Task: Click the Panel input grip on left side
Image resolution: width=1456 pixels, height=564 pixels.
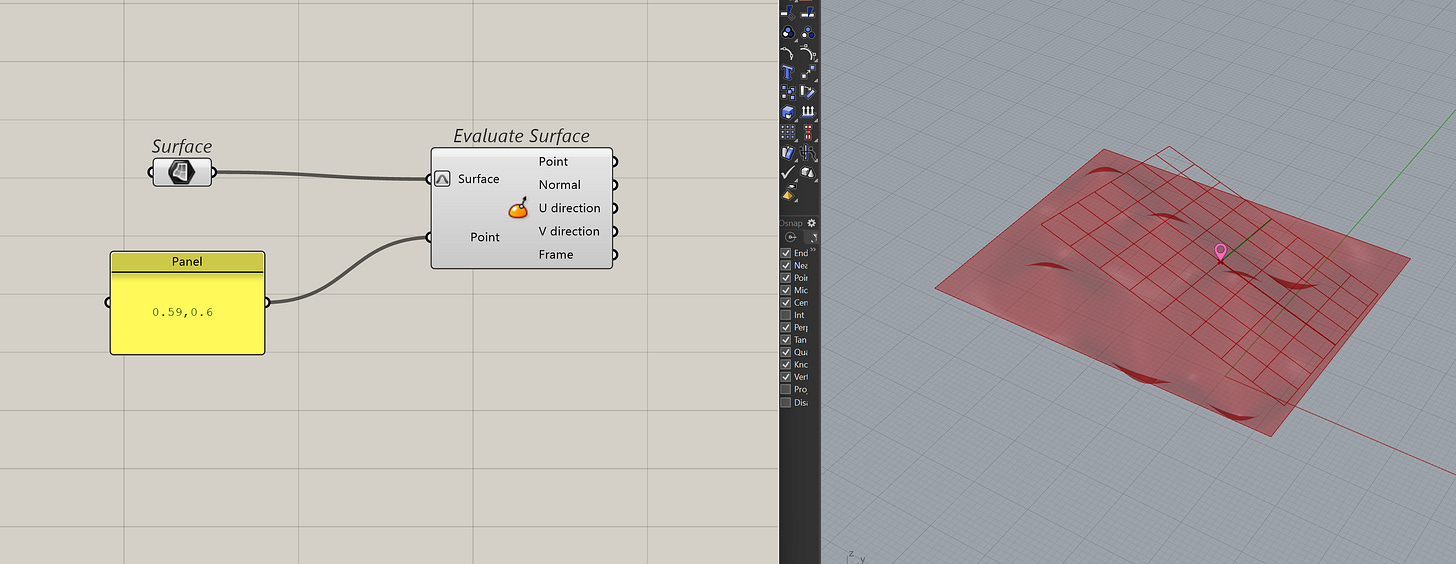Action: [x=108, y=302]
